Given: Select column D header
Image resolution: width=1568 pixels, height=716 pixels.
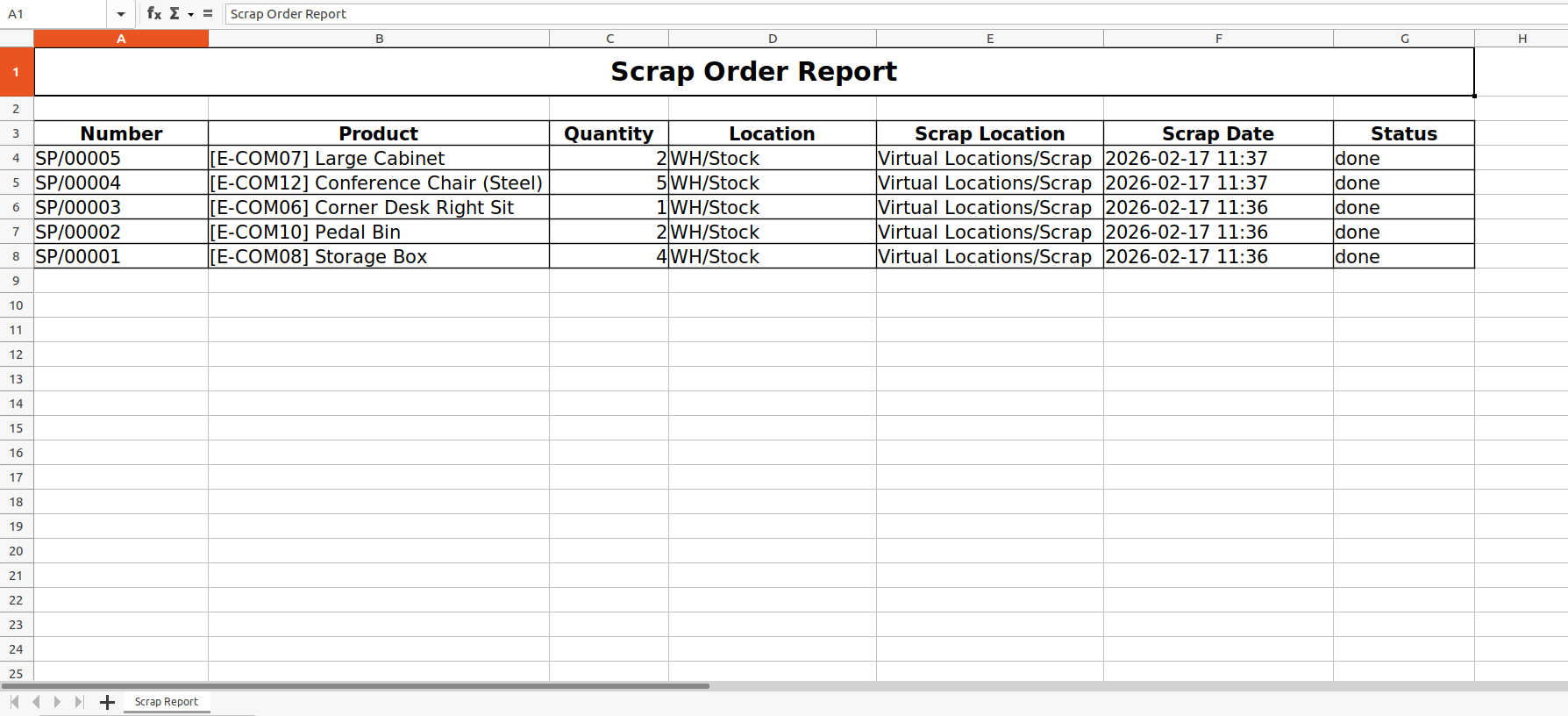Looking at the screenshot, I should pyautogui.click(x=773, y=39).
